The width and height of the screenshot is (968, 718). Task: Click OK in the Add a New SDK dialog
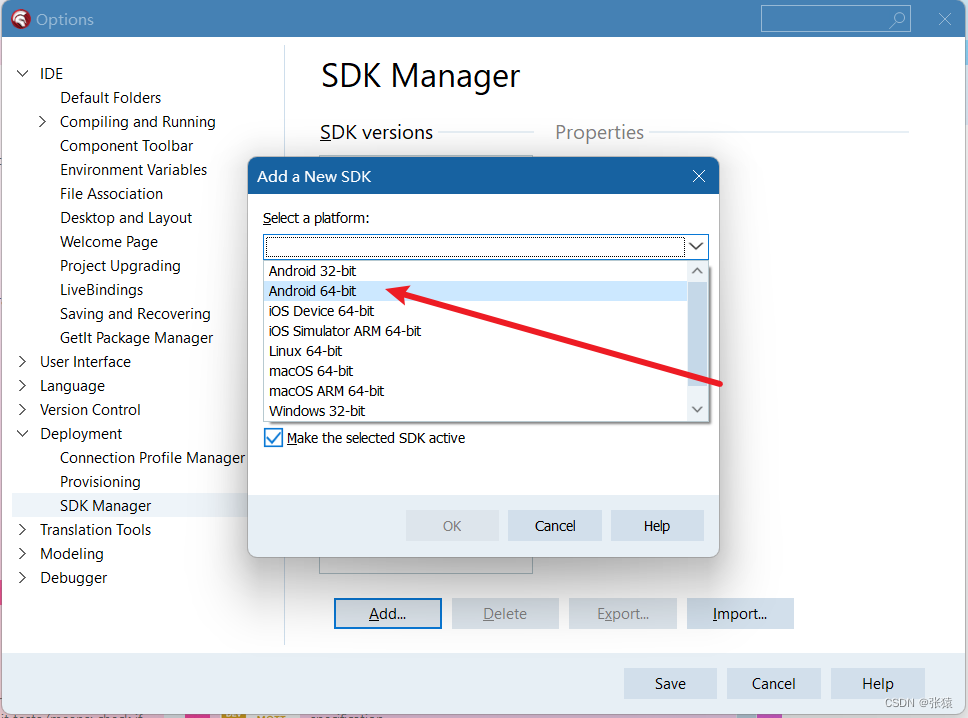[x=452, y=525]
